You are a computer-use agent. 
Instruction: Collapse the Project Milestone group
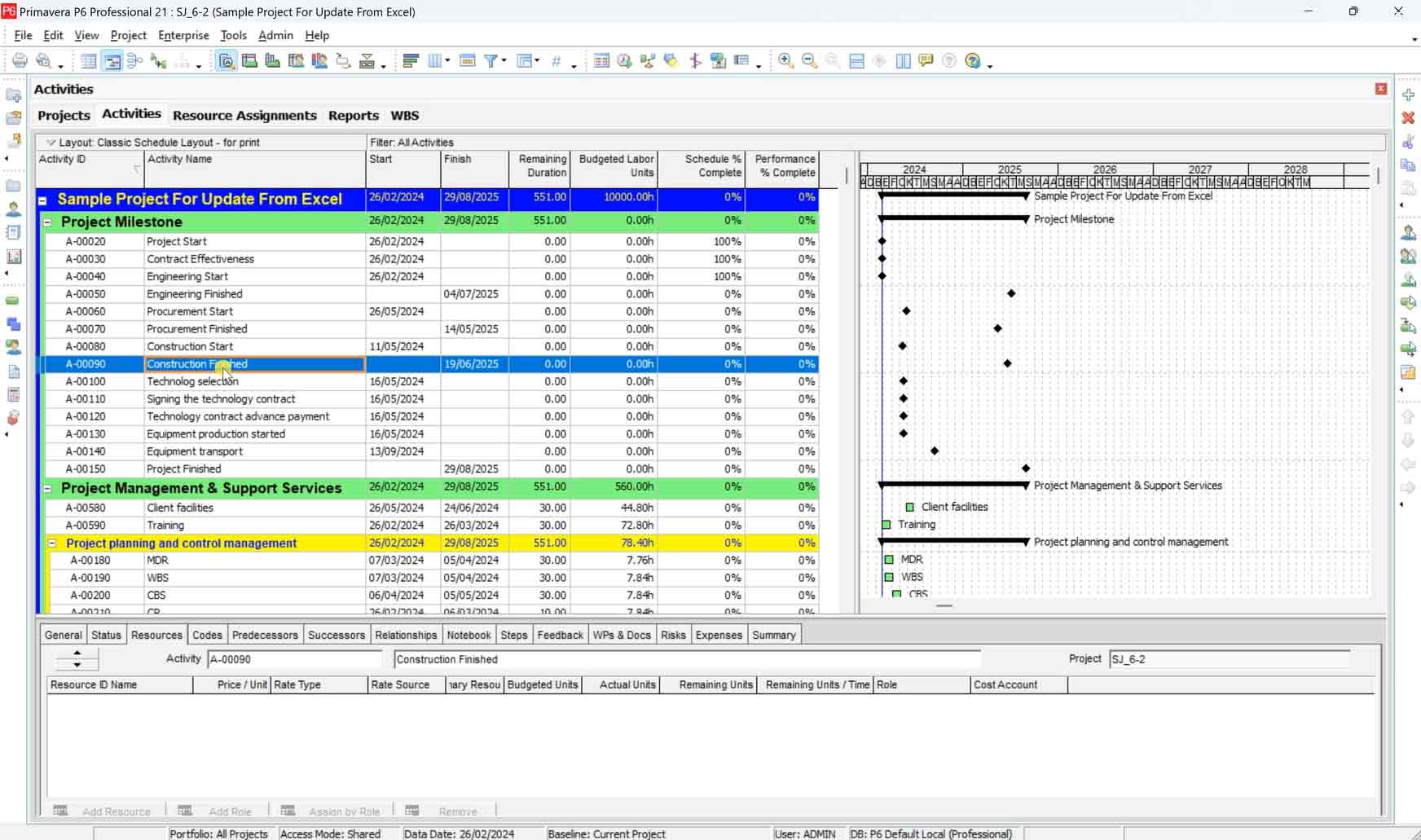coord(47,222)
